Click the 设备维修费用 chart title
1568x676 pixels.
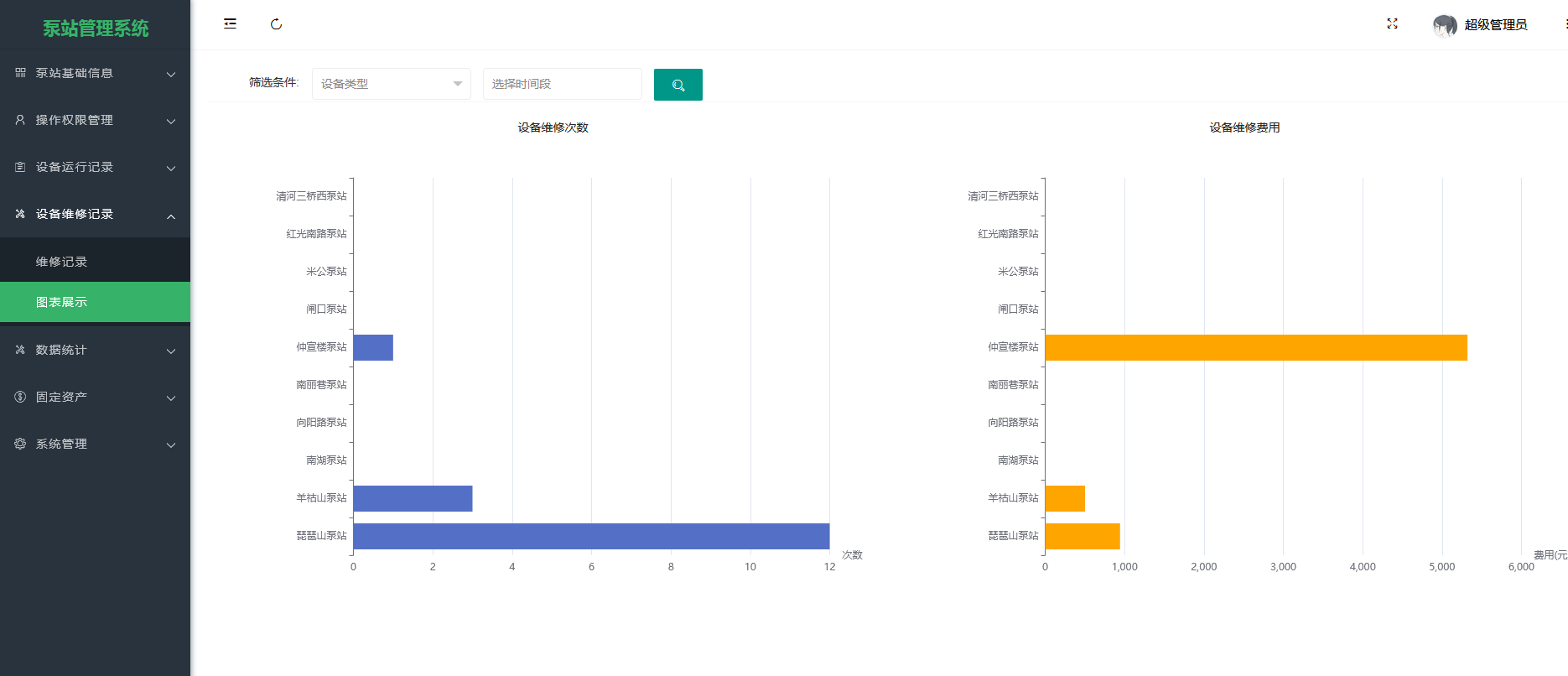(x=1244, y=127)
